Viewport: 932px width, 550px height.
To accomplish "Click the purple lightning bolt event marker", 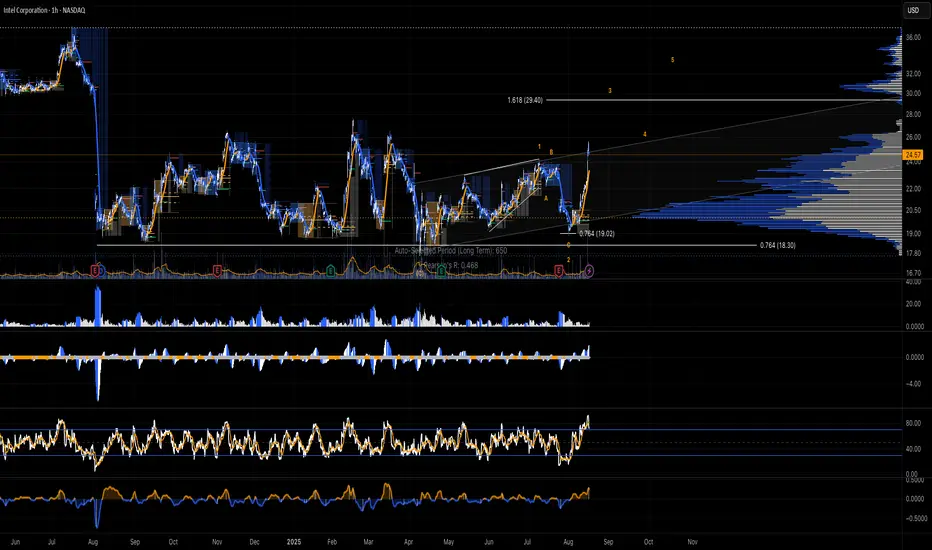I will pyautogui.click(x=589, y=270).
